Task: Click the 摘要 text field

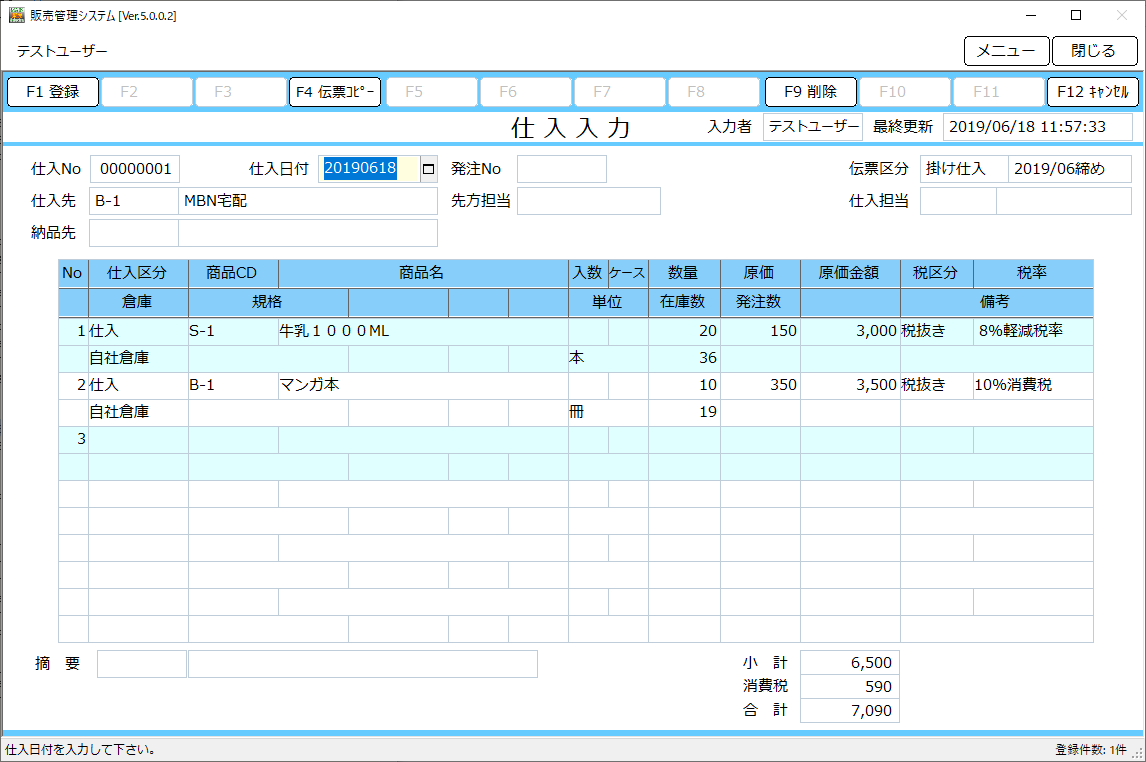Action: pyautogui.click(x=363, y=664)
